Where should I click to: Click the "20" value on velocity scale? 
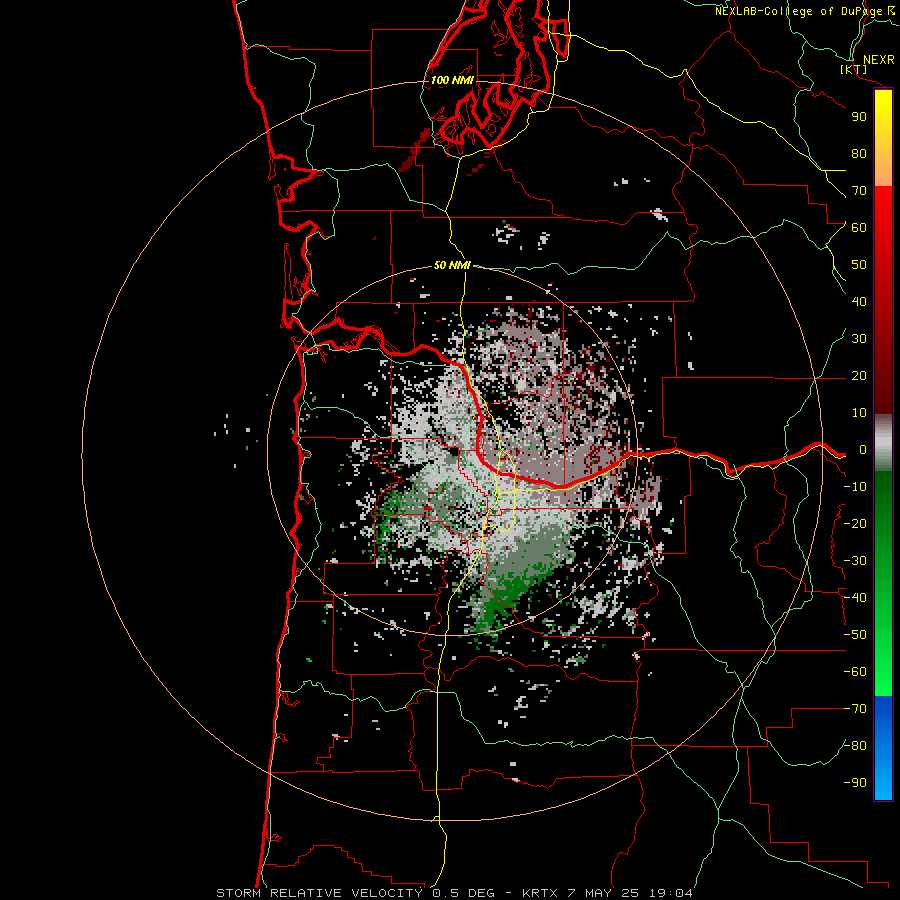(859, 376)
